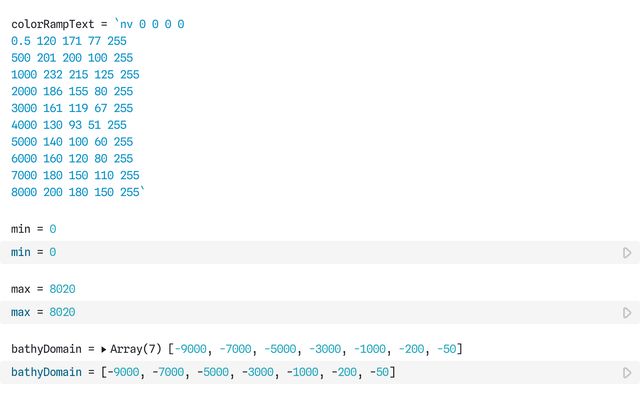Click -200 in the array output preview
The image size is (640, 400).
[413, 349]
